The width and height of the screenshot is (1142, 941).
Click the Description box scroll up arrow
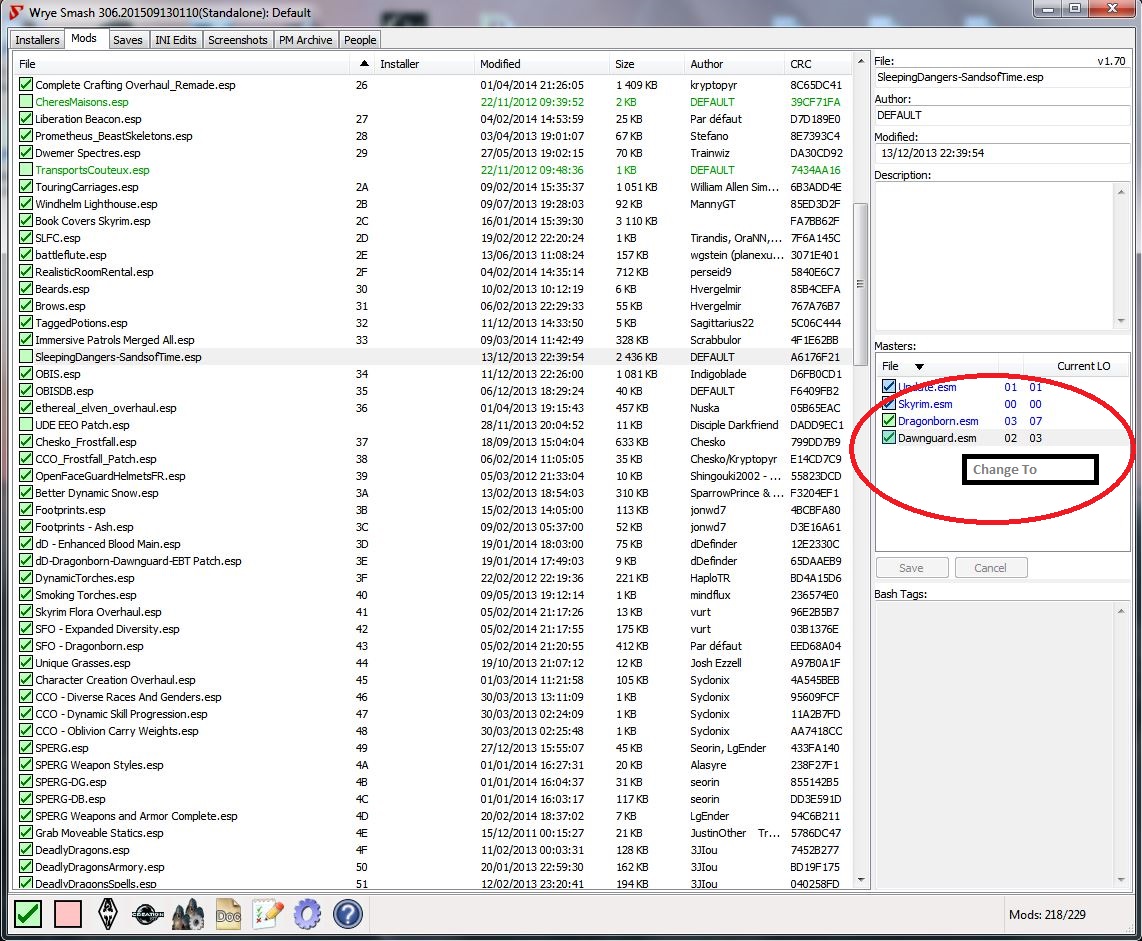pyautogui.click(x=1121, y=192)
